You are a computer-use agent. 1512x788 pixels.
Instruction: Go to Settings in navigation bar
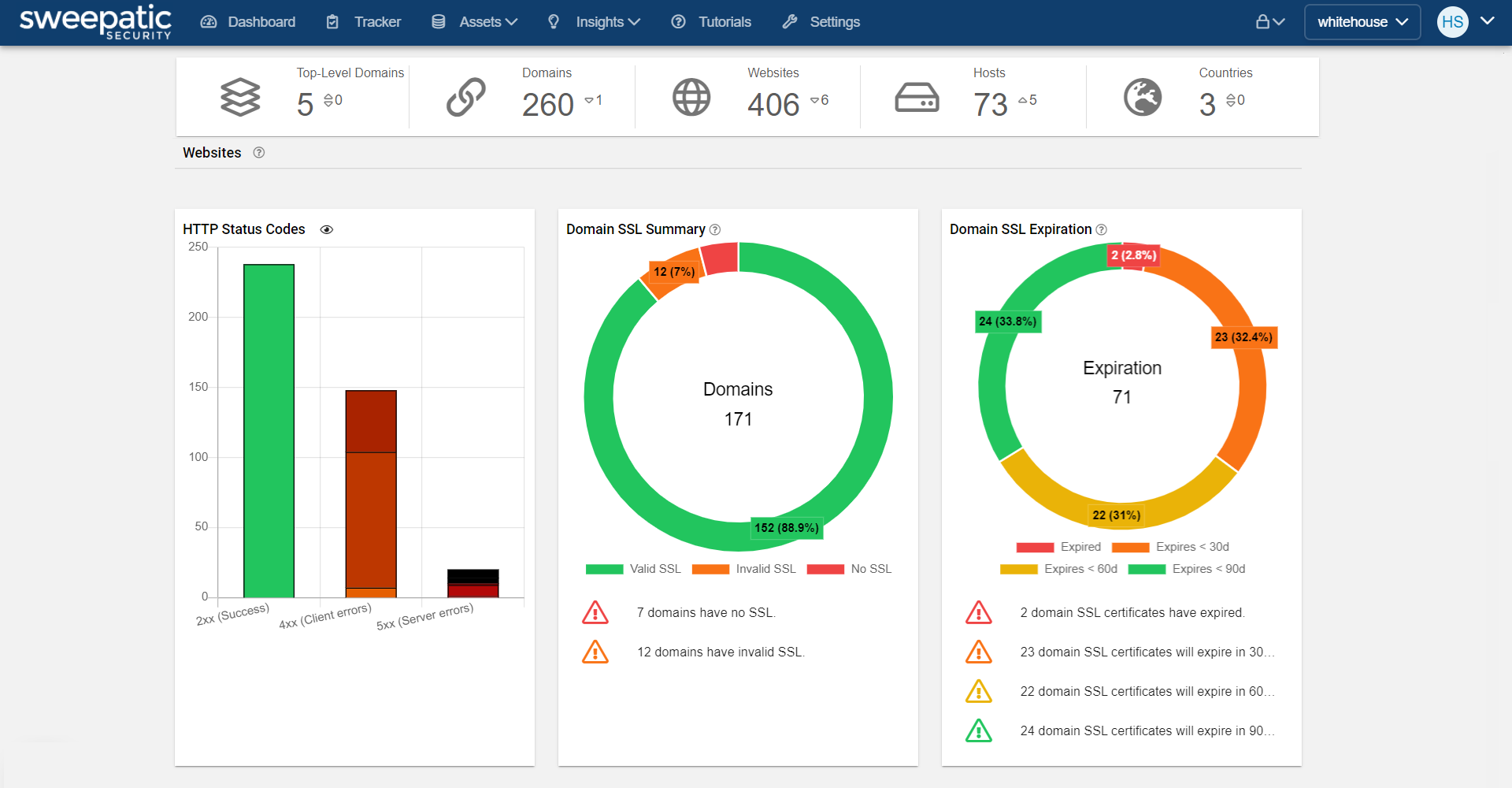tap(821, 22)
